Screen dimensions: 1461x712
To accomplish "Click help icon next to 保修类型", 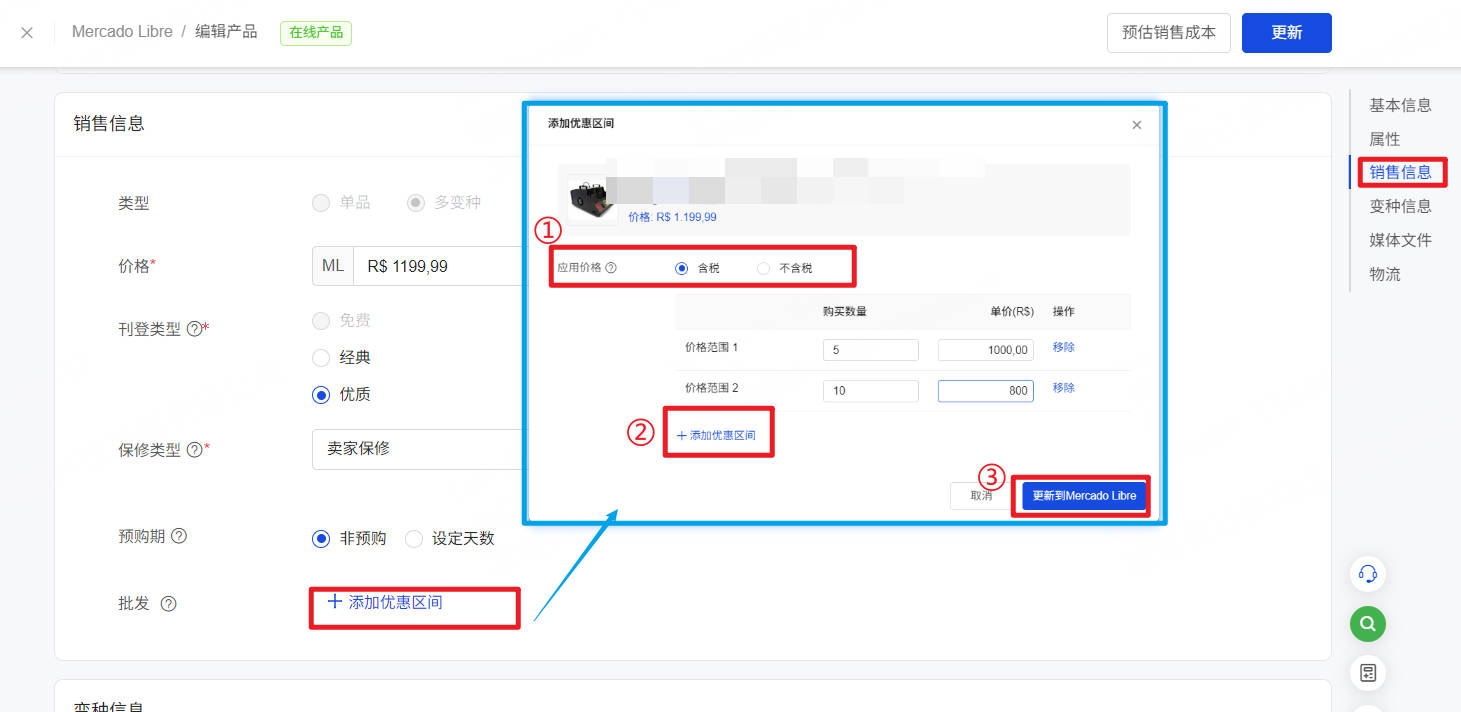I will pyautogui.click(x=195, y=450).
